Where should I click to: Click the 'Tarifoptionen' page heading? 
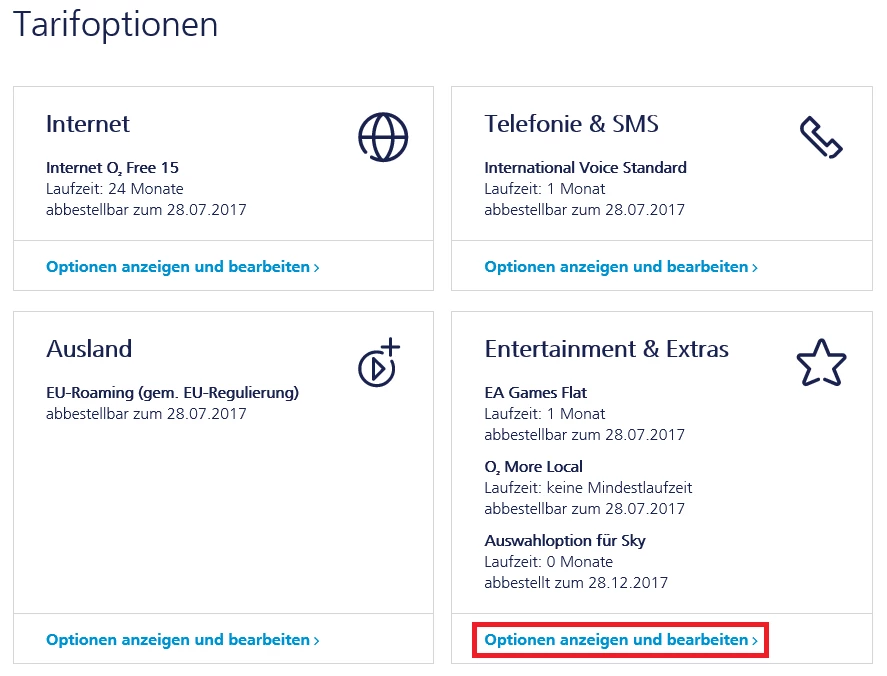tap(115, 24)
